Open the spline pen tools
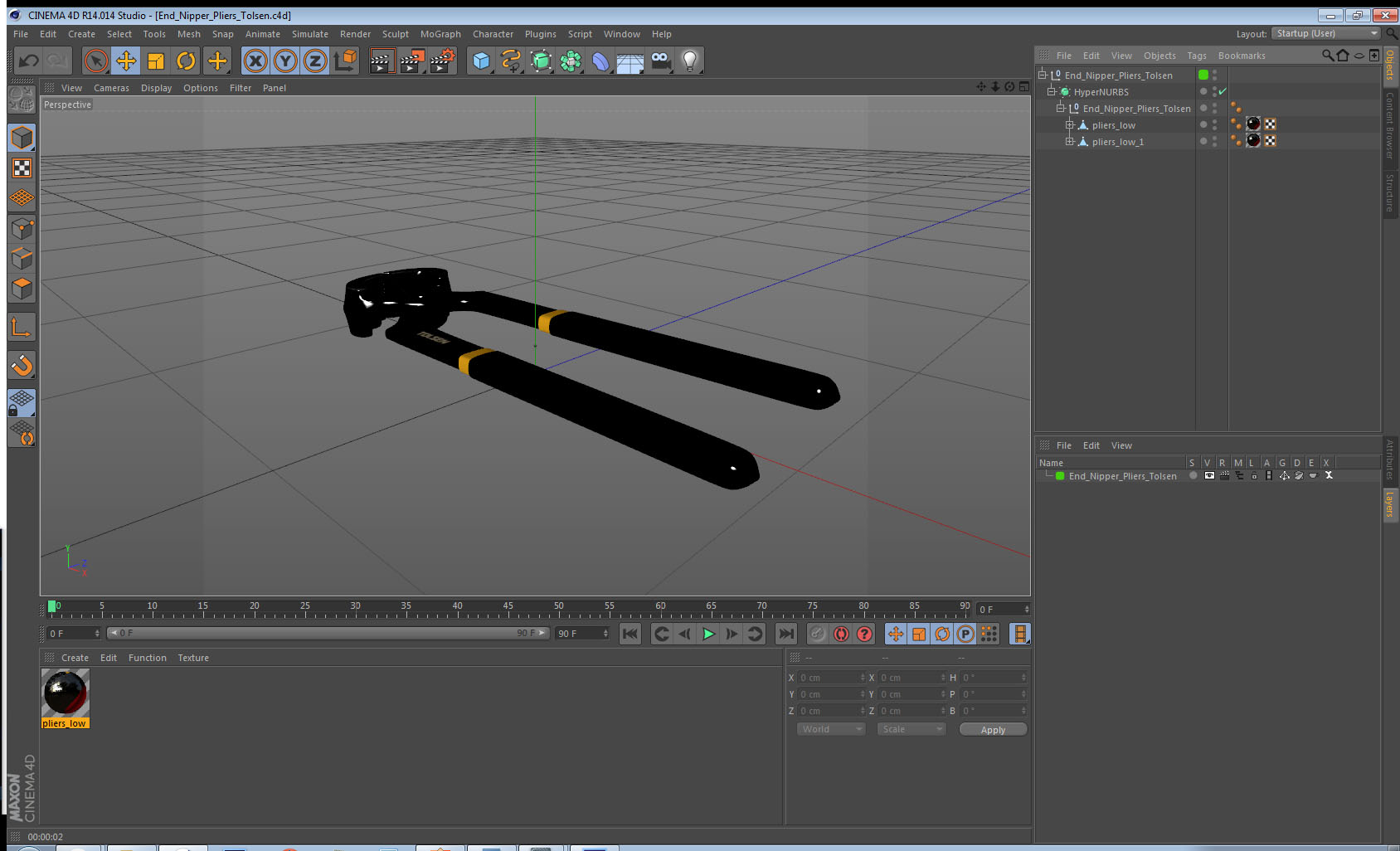Screen dimensions: 1400x851 (x=511, y=61)
